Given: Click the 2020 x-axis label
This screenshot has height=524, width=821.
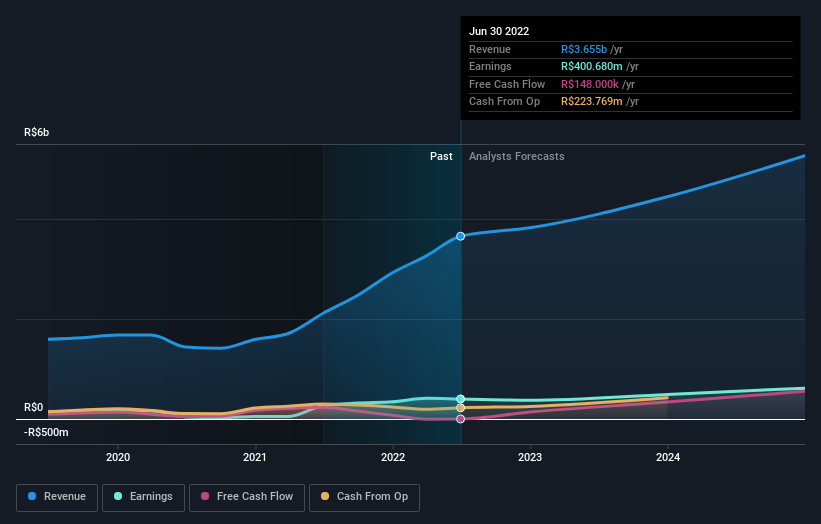Looking at the screenshot, I should pyautogui.click(x=118, y=457).
